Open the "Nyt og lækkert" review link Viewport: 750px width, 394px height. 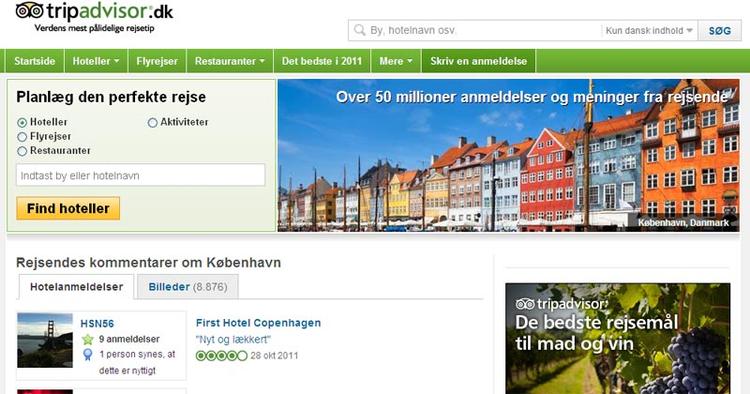point(233,339)
